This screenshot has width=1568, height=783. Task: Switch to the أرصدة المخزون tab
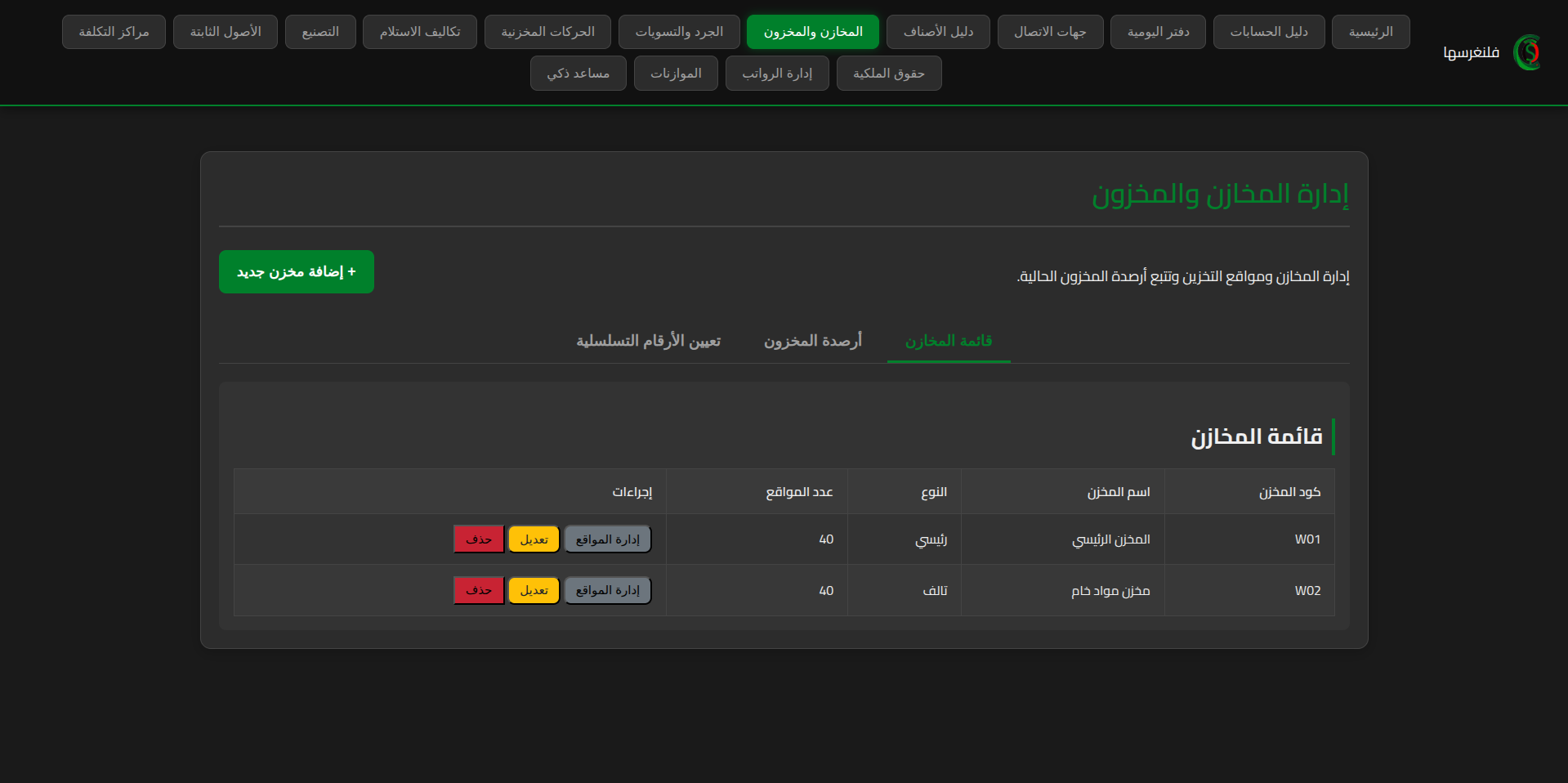coord(812,341)
